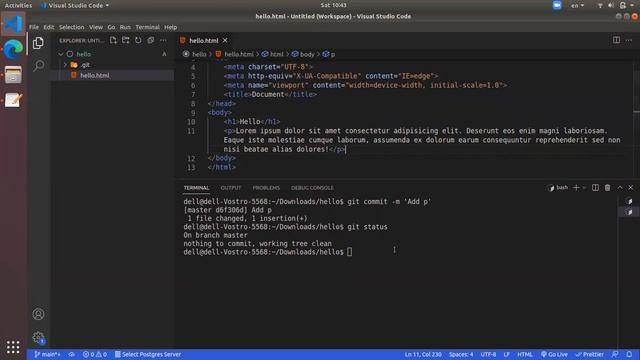Start Go Live server
Image resolution: width=640 pixels, height=360 pixels.
coord(554,354)
